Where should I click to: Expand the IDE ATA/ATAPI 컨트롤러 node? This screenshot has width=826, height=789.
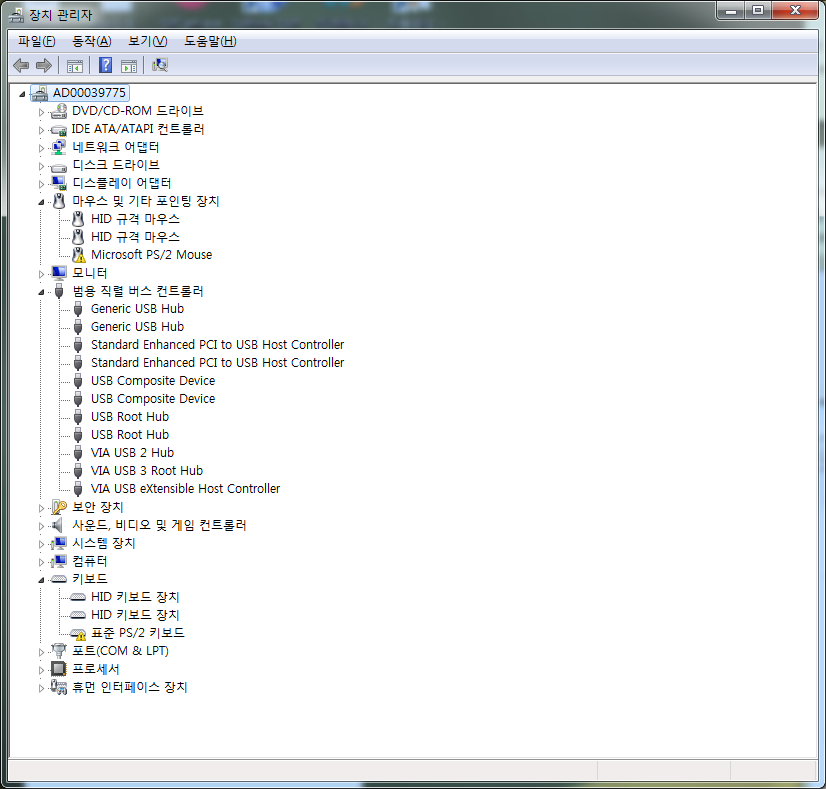click(41, 130)
